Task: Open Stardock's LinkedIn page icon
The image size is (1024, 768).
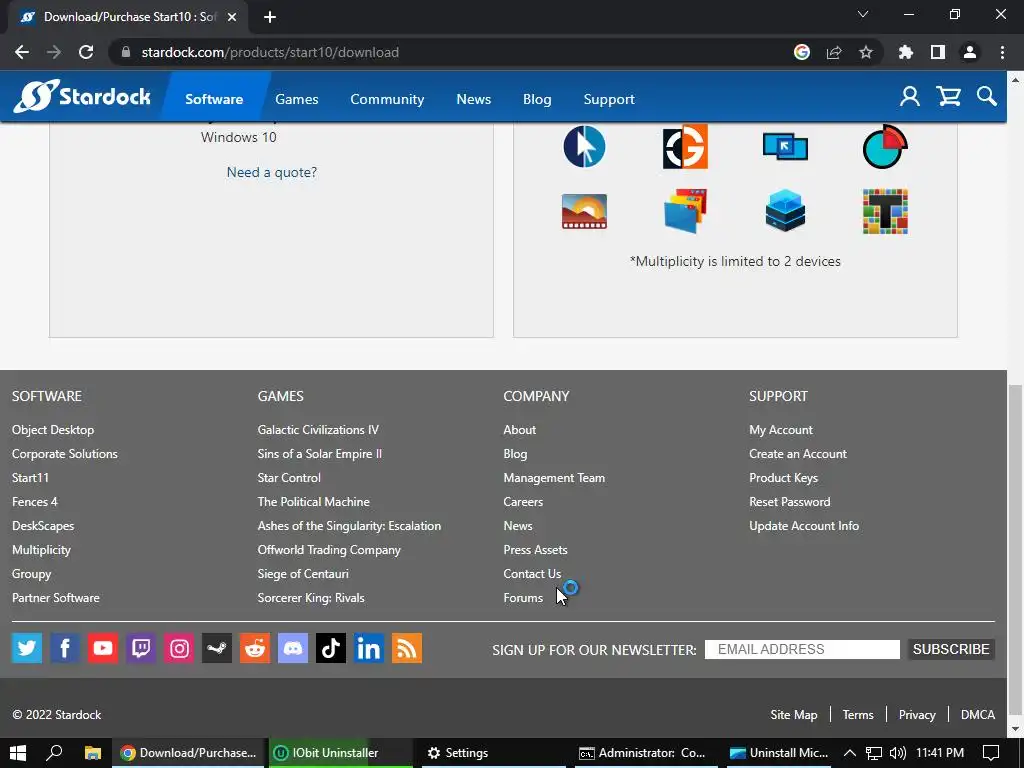Action: 368,648
